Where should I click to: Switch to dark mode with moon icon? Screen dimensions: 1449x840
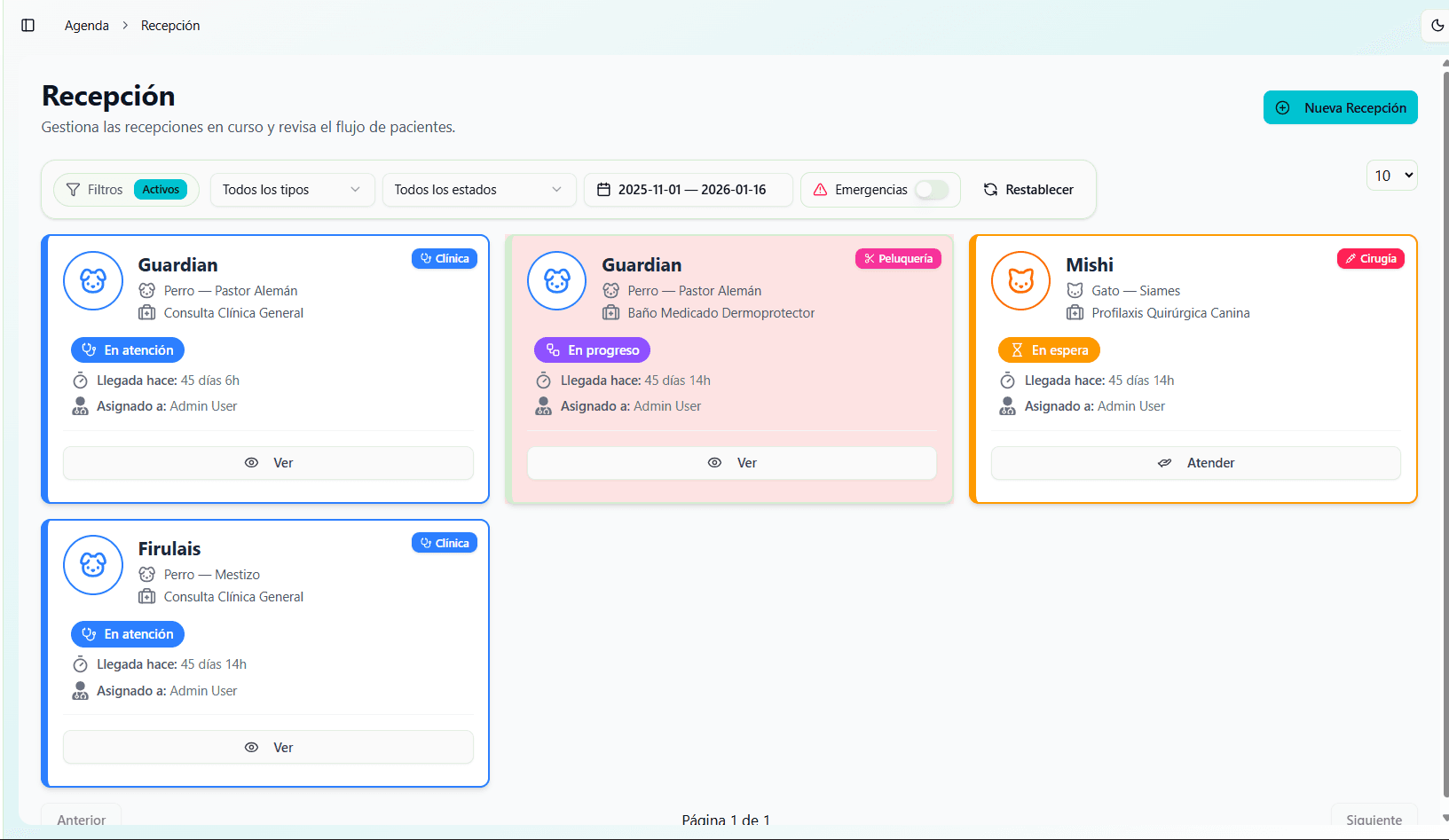coord(1437,26)
